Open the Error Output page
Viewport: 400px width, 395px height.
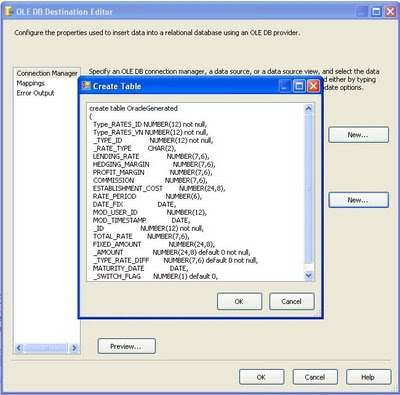[35, 93]
